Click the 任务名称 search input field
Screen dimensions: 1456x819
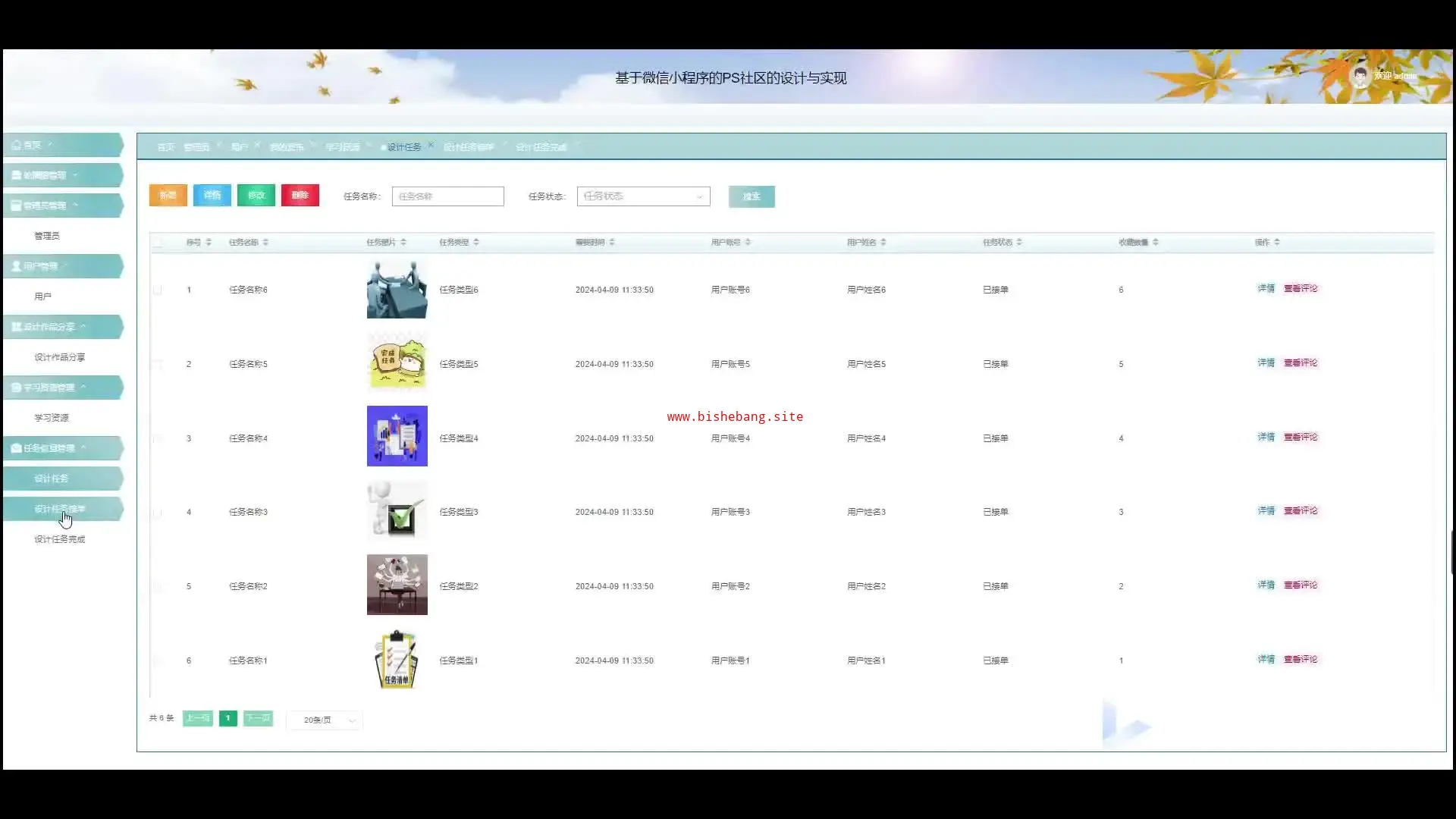[447, 196]
